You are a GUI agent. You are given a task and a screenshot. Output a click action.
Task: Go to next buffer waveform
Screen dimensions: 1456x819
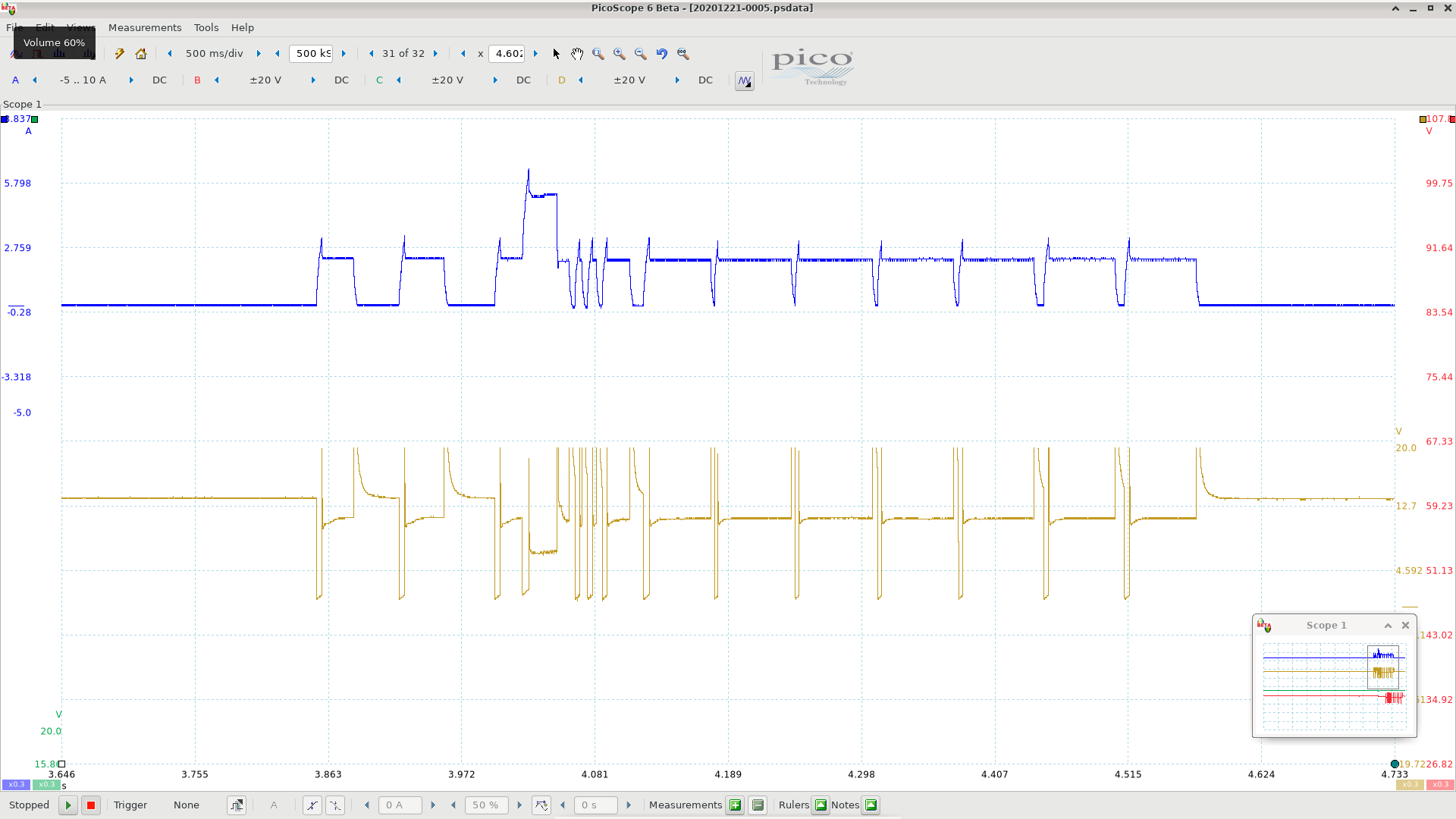pos(435,54)
